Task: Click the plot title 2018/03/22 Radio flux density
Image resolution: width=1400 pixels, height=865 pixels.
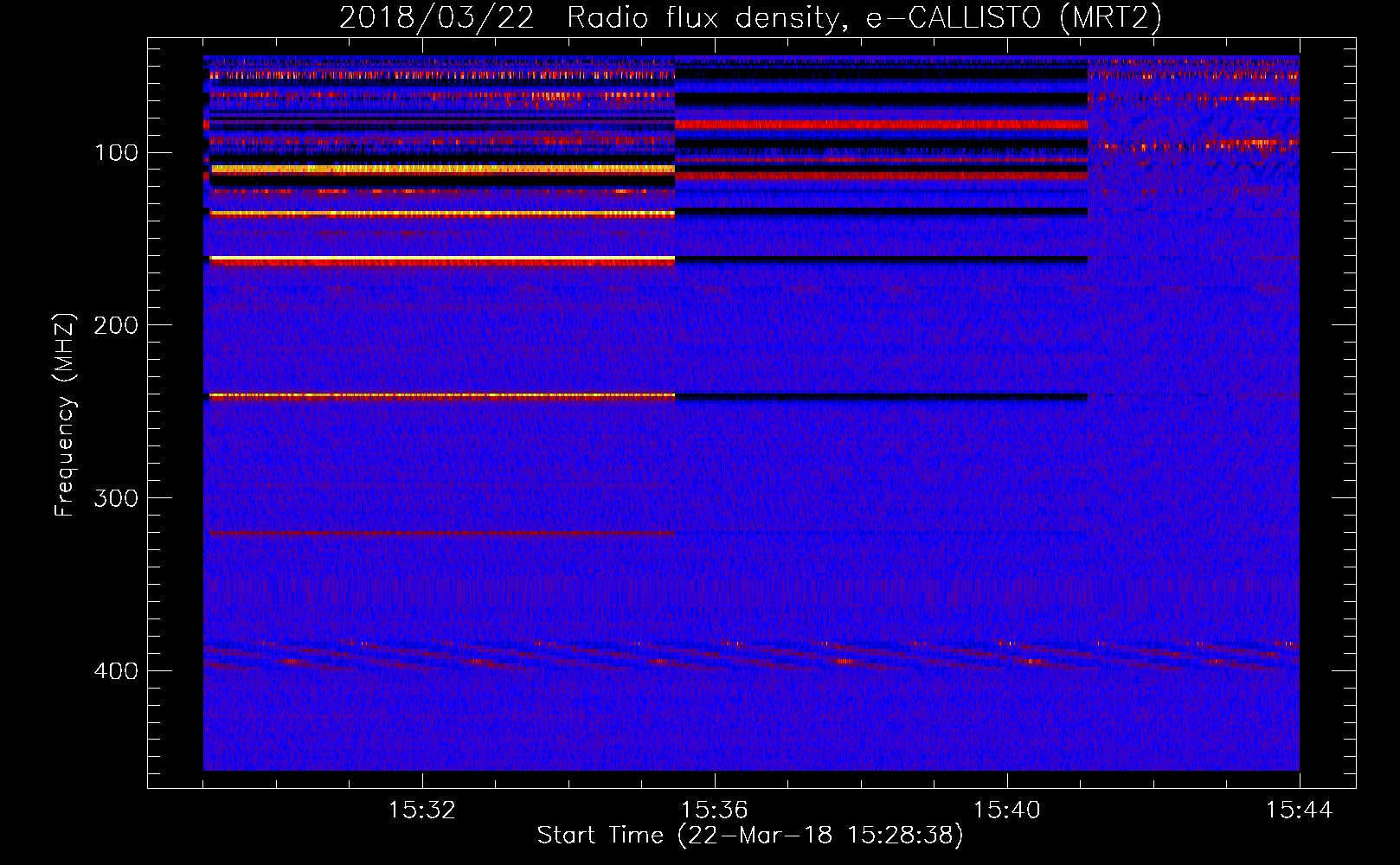Action: coord(750,17)
